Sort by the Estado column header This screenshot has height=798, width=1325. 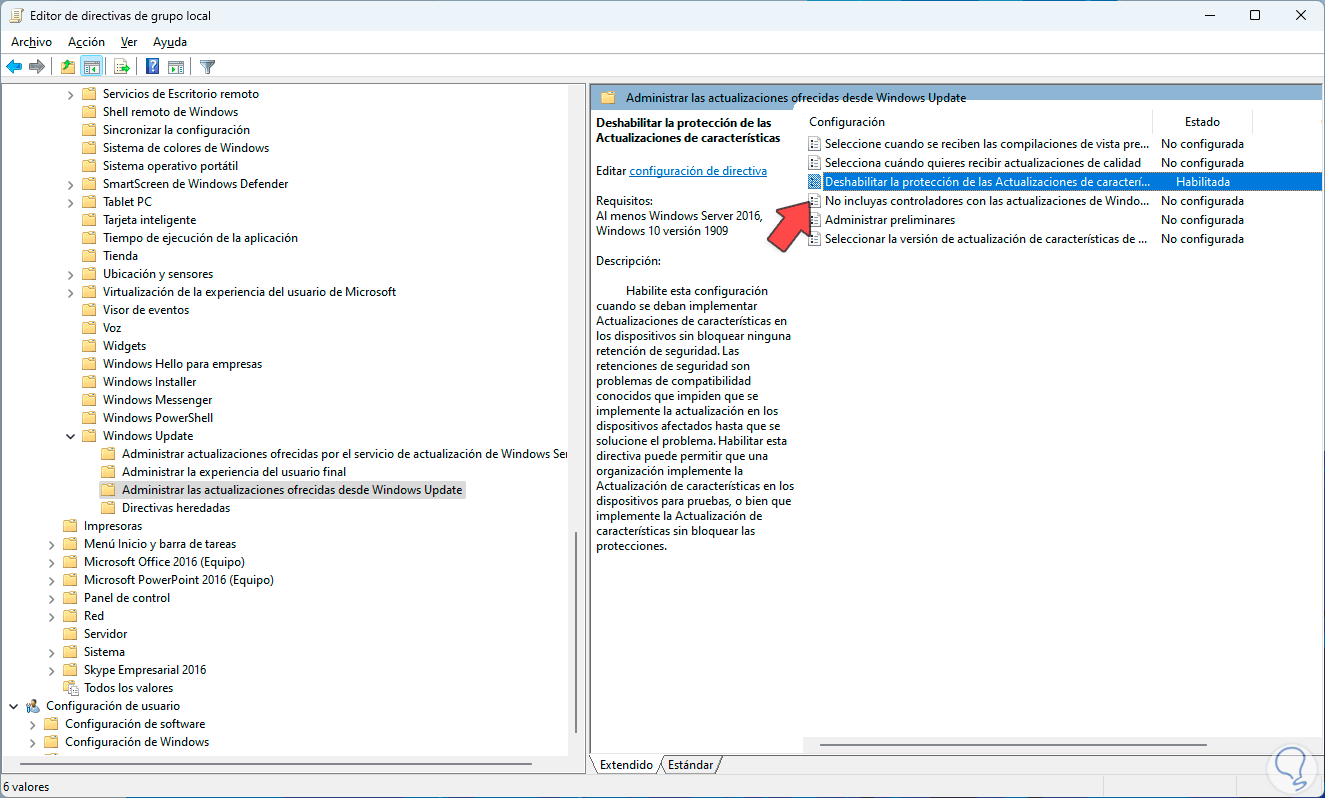1202,122
